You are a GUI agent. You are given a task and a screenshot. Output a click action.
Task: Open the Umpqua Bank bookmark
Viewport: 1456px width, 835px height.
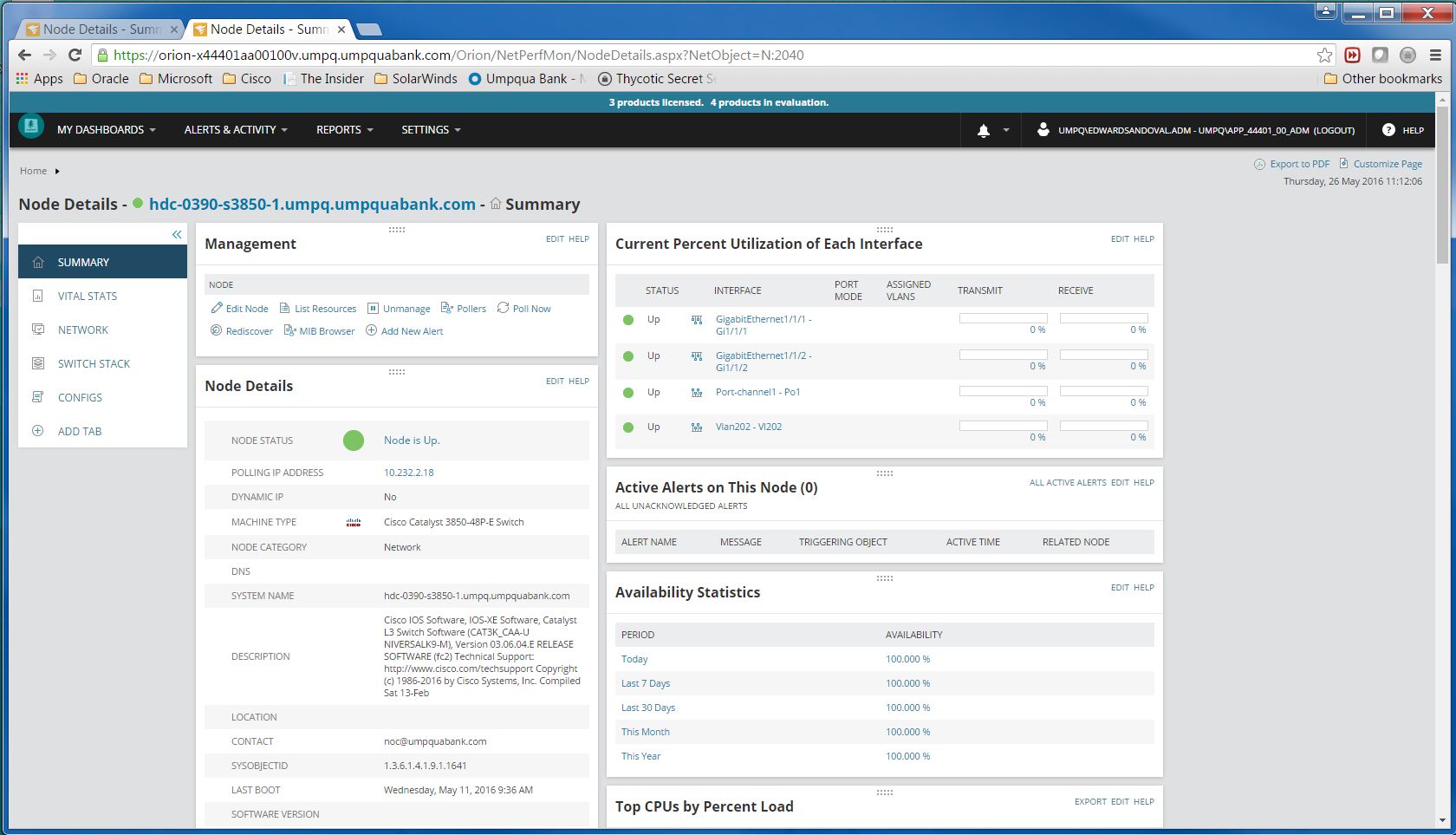tap(528, 79)
